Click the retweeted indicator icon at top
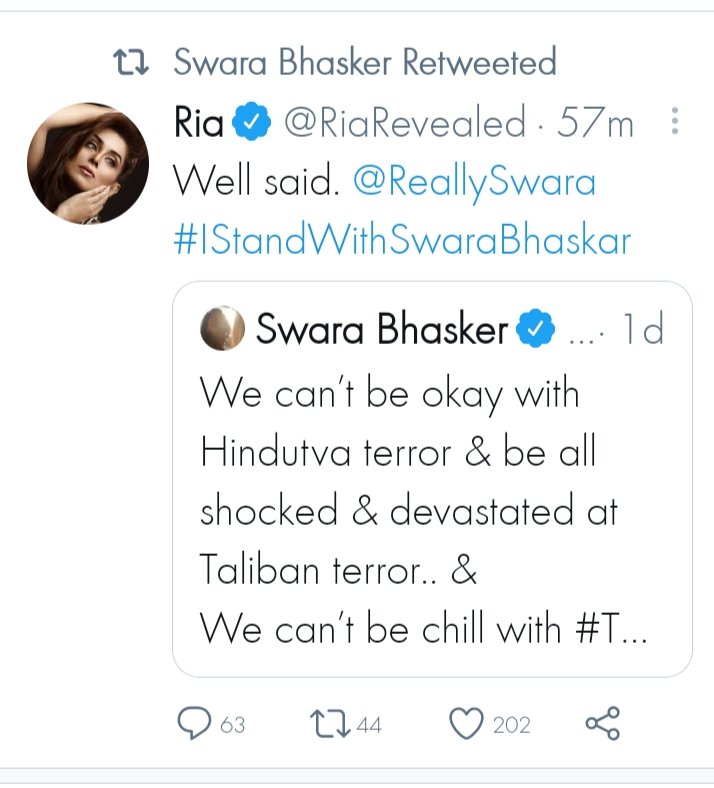 (132, 63)
